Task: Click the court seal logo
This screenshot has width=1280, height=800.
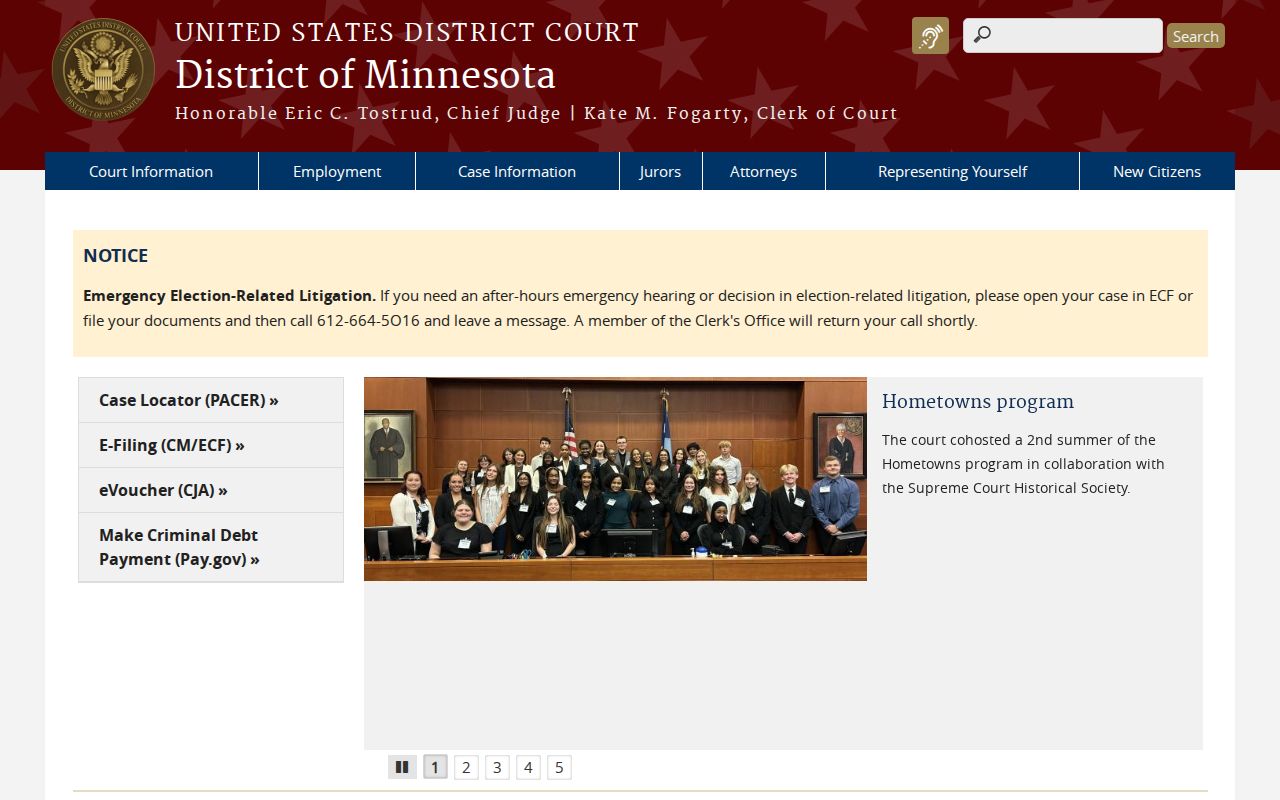Action: click(103, 70)
